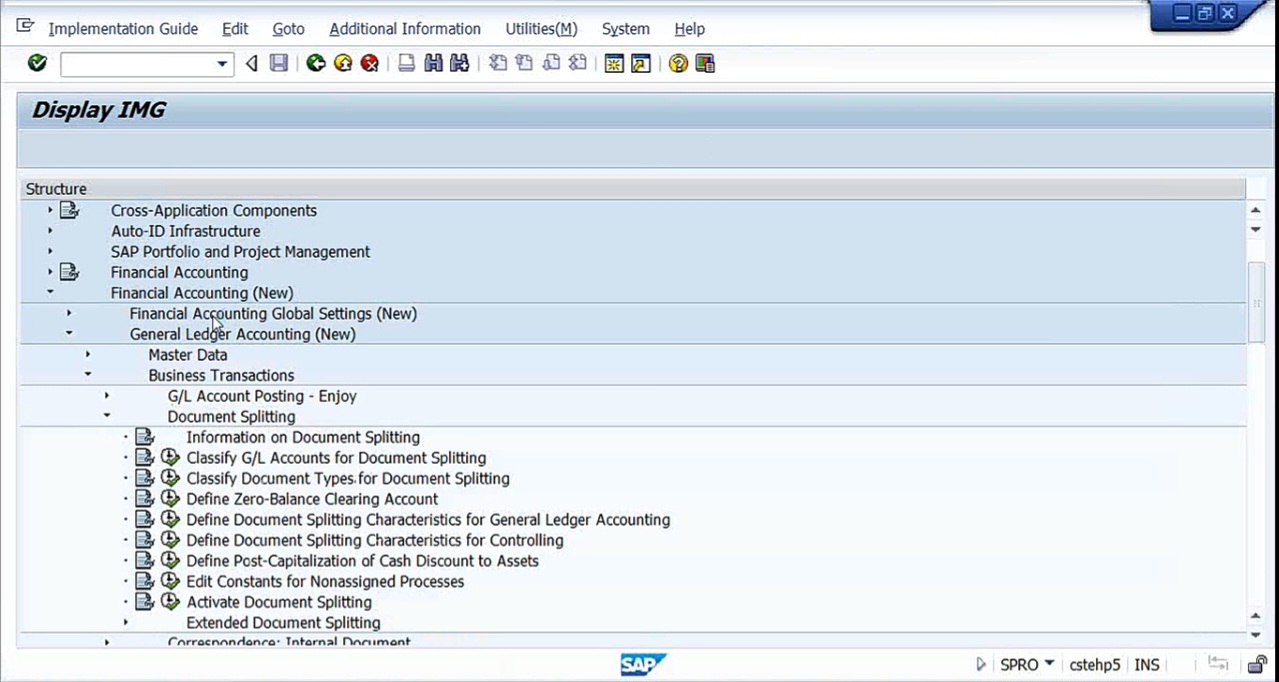Screen dimensions: 1279x682
Task: Collapse General Ledger Accounting (New) arrow
Action: click(69, 334)
